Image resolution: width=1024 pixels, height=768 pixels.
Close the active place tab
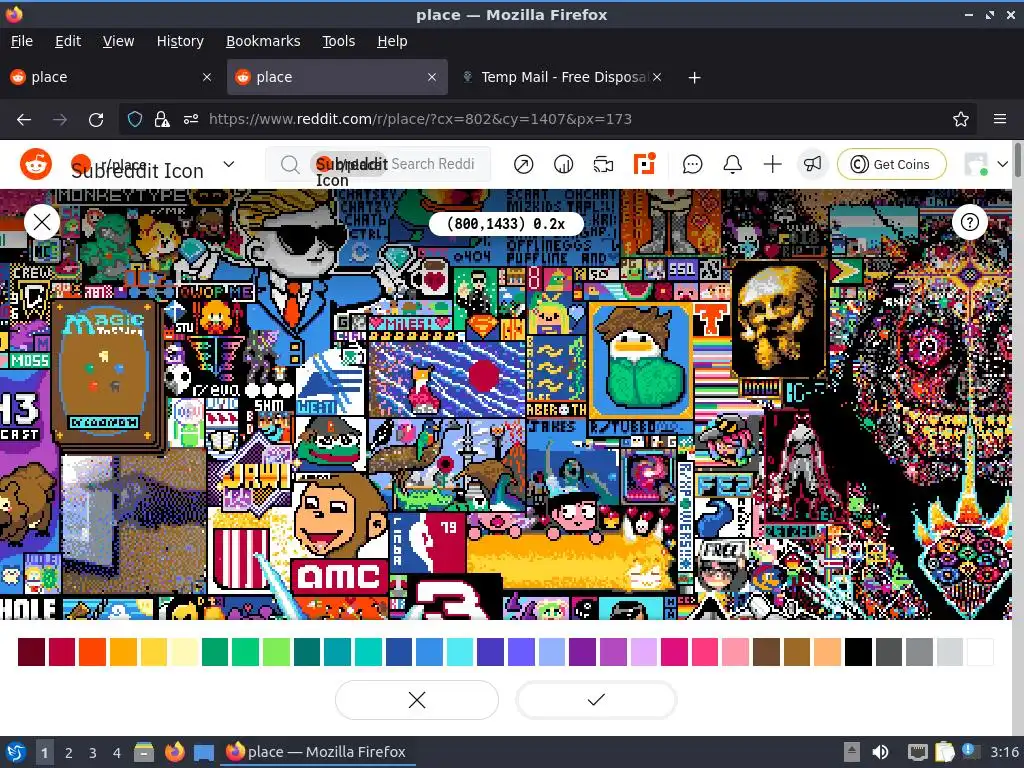[x=432, y=77]
